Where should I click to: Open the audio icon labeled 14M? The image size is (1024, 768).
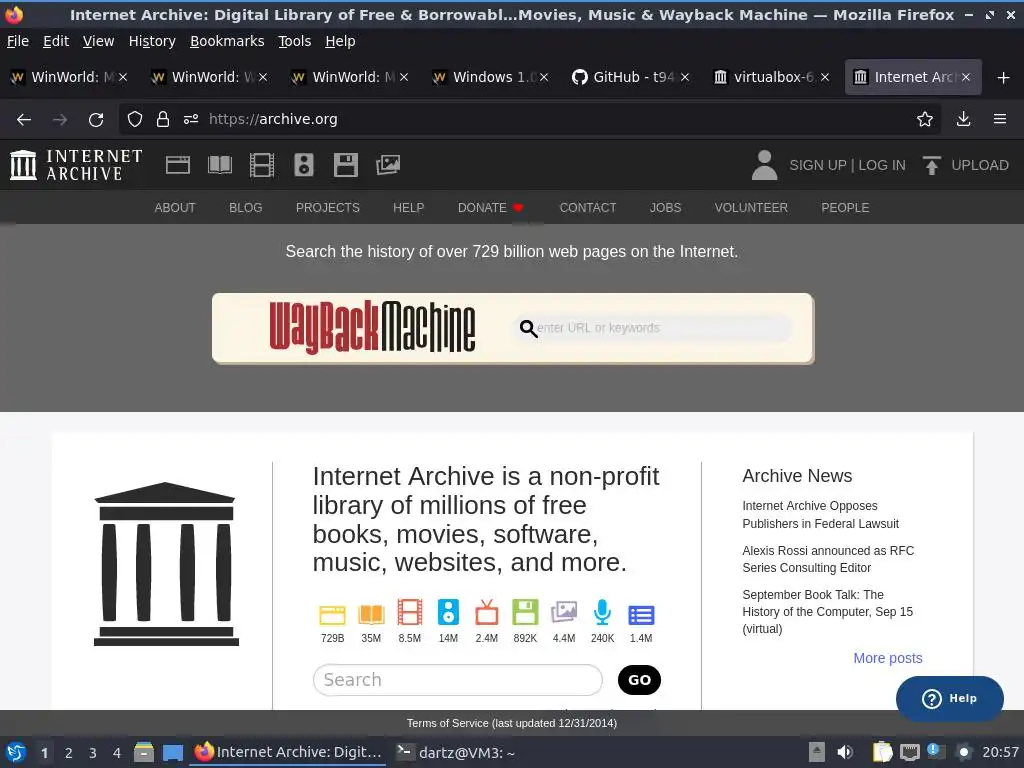point(448,613)
